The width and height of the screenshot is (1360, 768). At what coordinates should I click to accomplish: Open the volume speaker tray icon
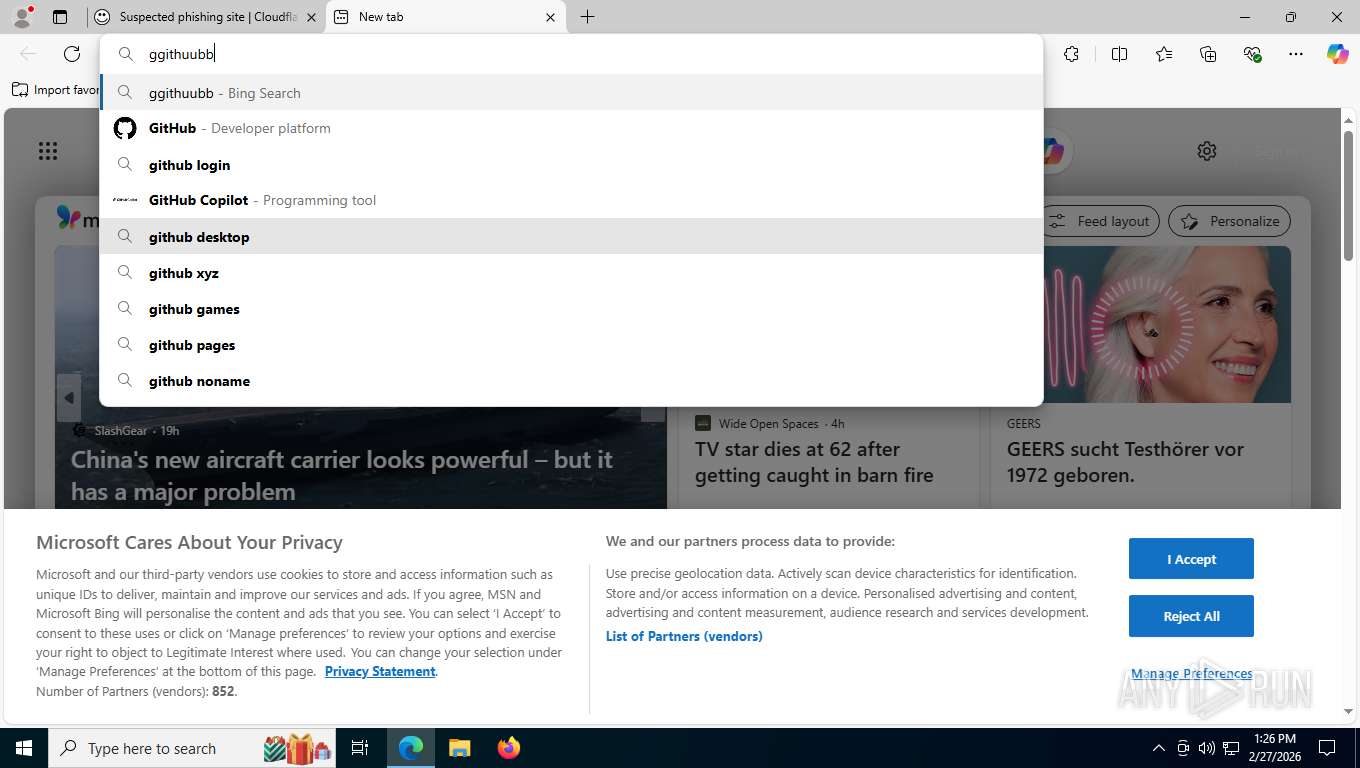pyautogui.click(x=1207, y=748)
